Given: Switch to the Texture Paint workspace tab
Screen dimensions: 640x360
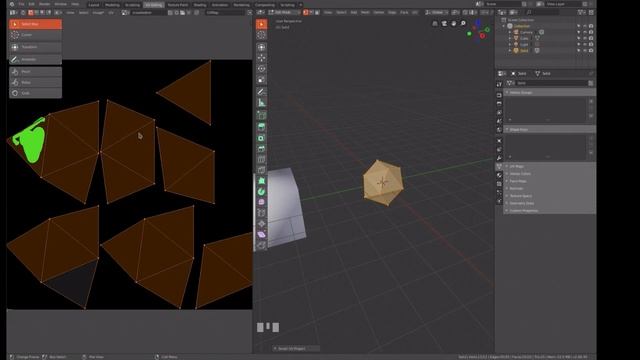Looking at the screenshot, I should click(x=178, y=5).
